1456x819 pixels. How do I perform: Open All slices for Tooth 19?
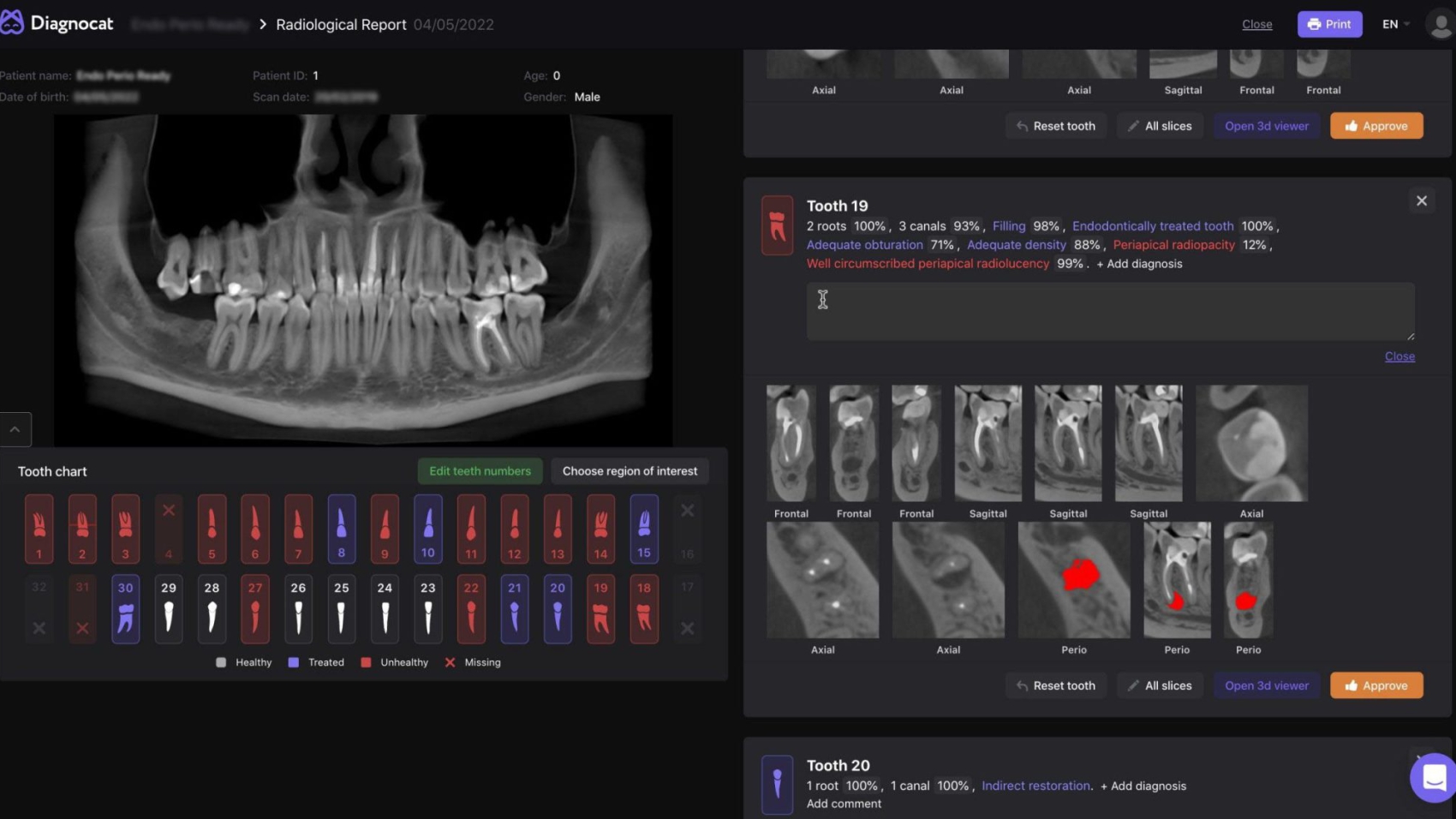point(1160,685)
